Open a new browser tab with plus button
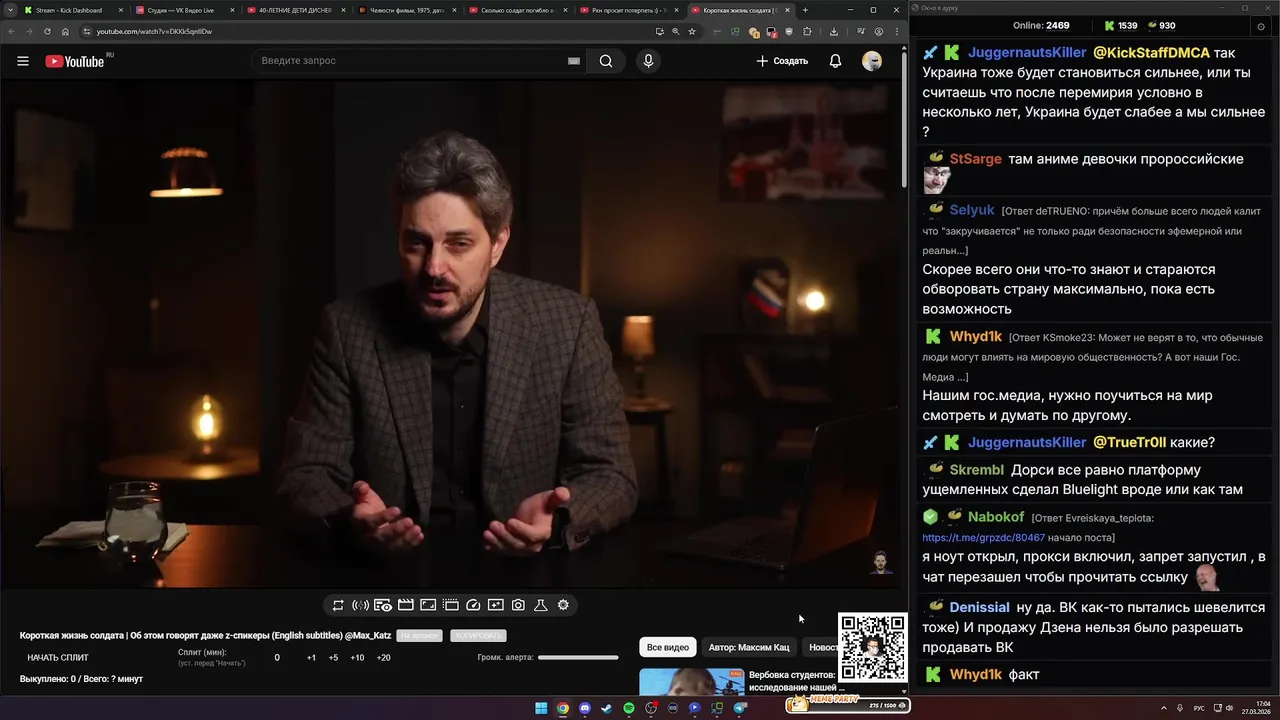Viewport: 1280px width, 720px height. pos(805,10)
